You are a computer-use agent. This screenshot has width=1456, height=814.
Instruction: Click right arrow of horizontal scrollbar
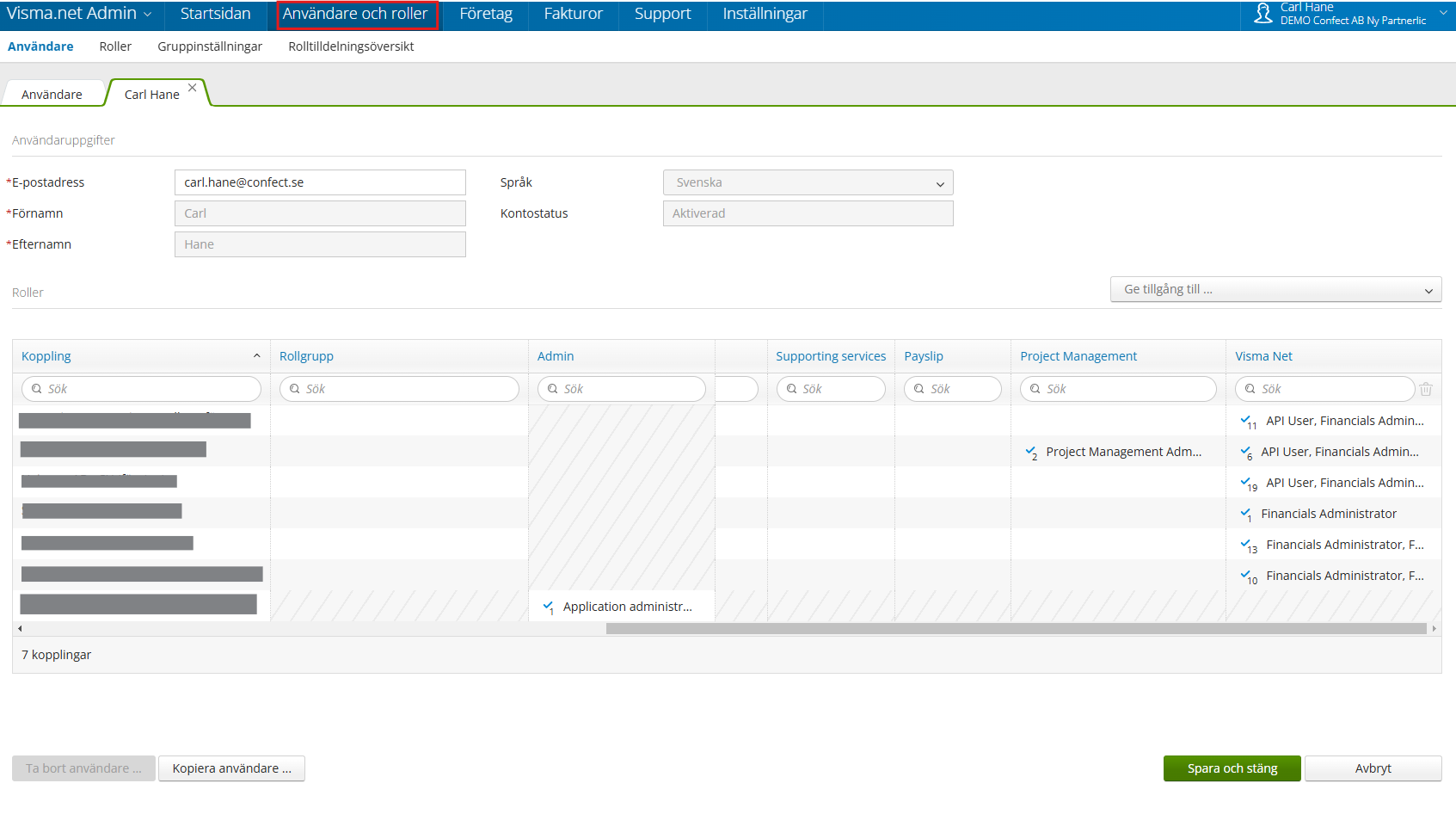click(x=1434, y=629)
